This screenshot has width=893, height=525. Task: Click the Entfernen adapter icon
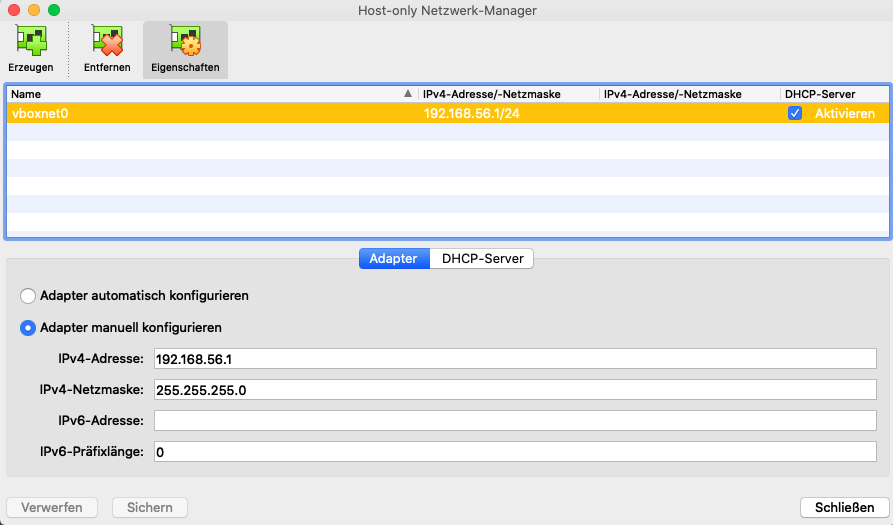(106, 42)
